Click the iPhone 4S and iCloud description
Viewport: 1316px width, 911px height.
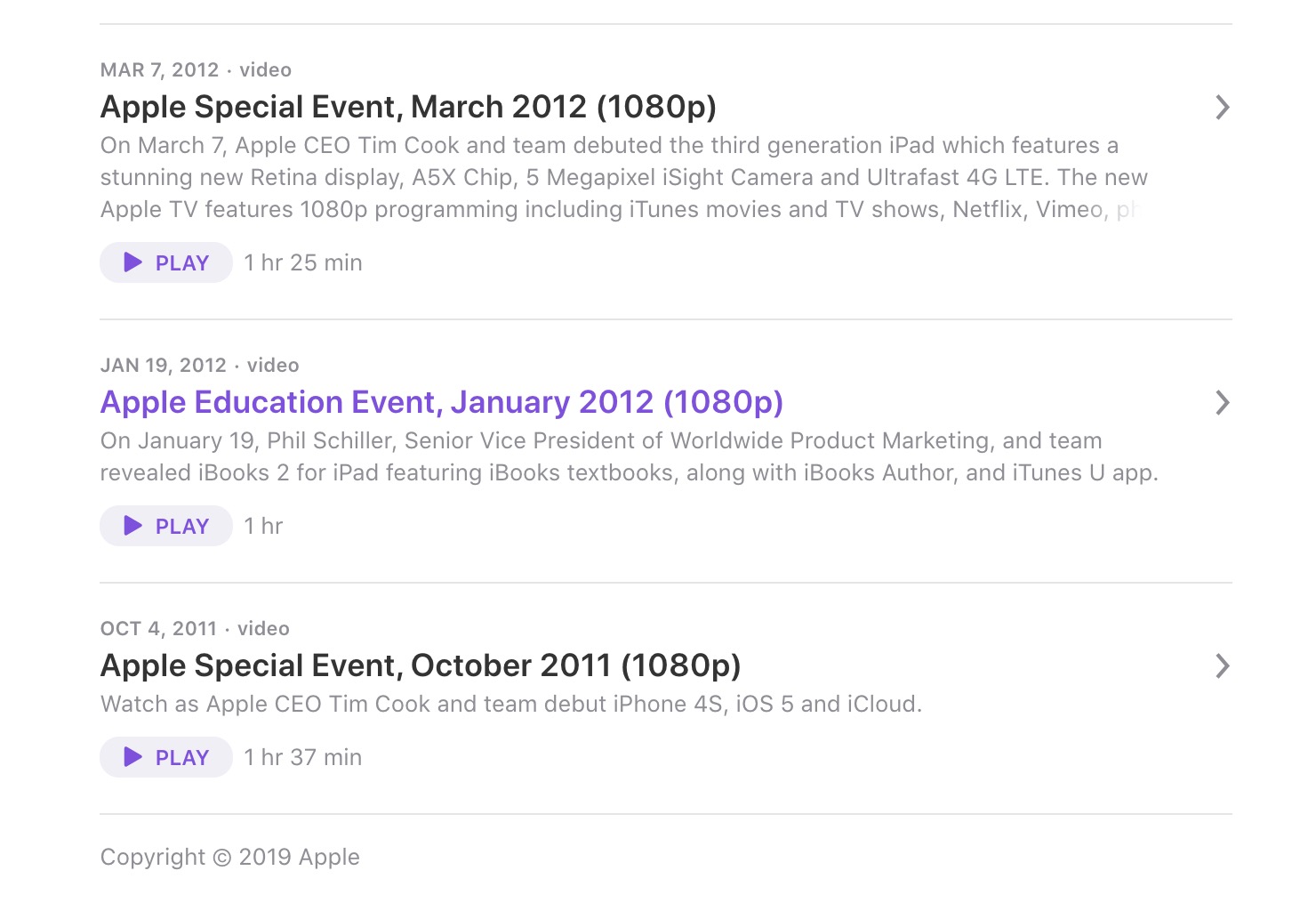[511, 704]
